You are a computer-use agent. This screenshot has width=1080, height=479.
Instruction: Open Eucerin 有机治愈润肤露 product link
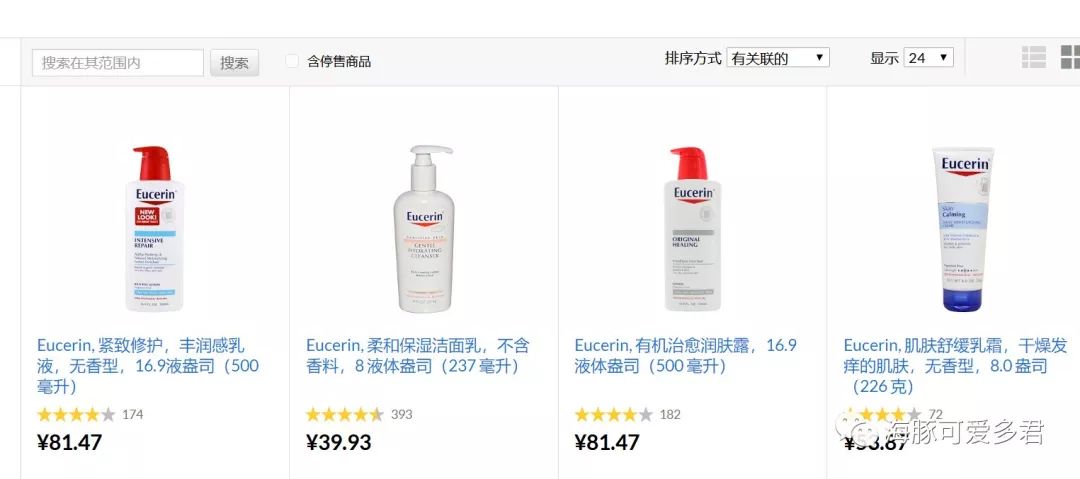point(686,356)
